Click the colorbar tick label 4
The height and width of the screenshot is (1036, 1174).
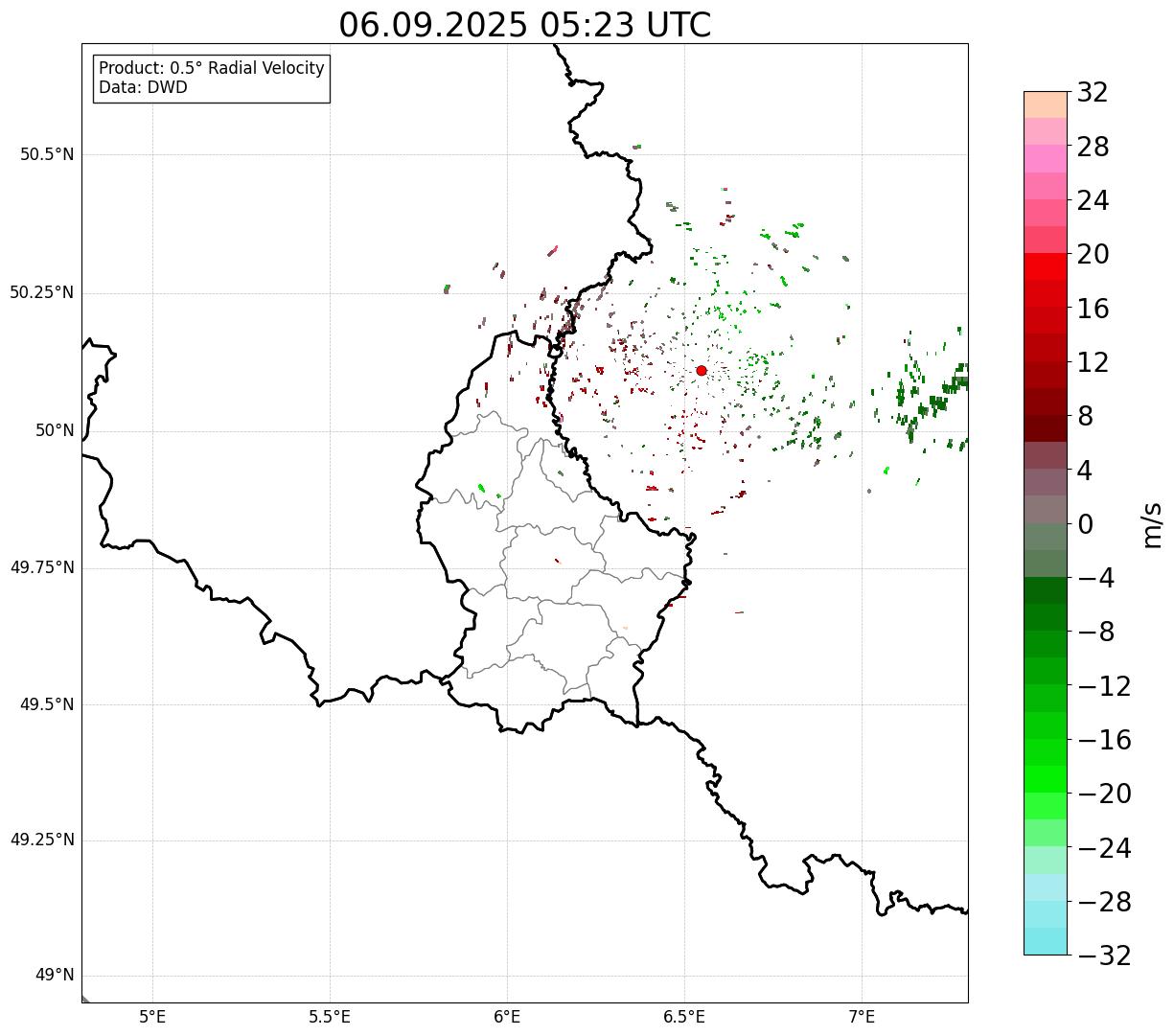pyautogui.click(x=1085, y=471)
